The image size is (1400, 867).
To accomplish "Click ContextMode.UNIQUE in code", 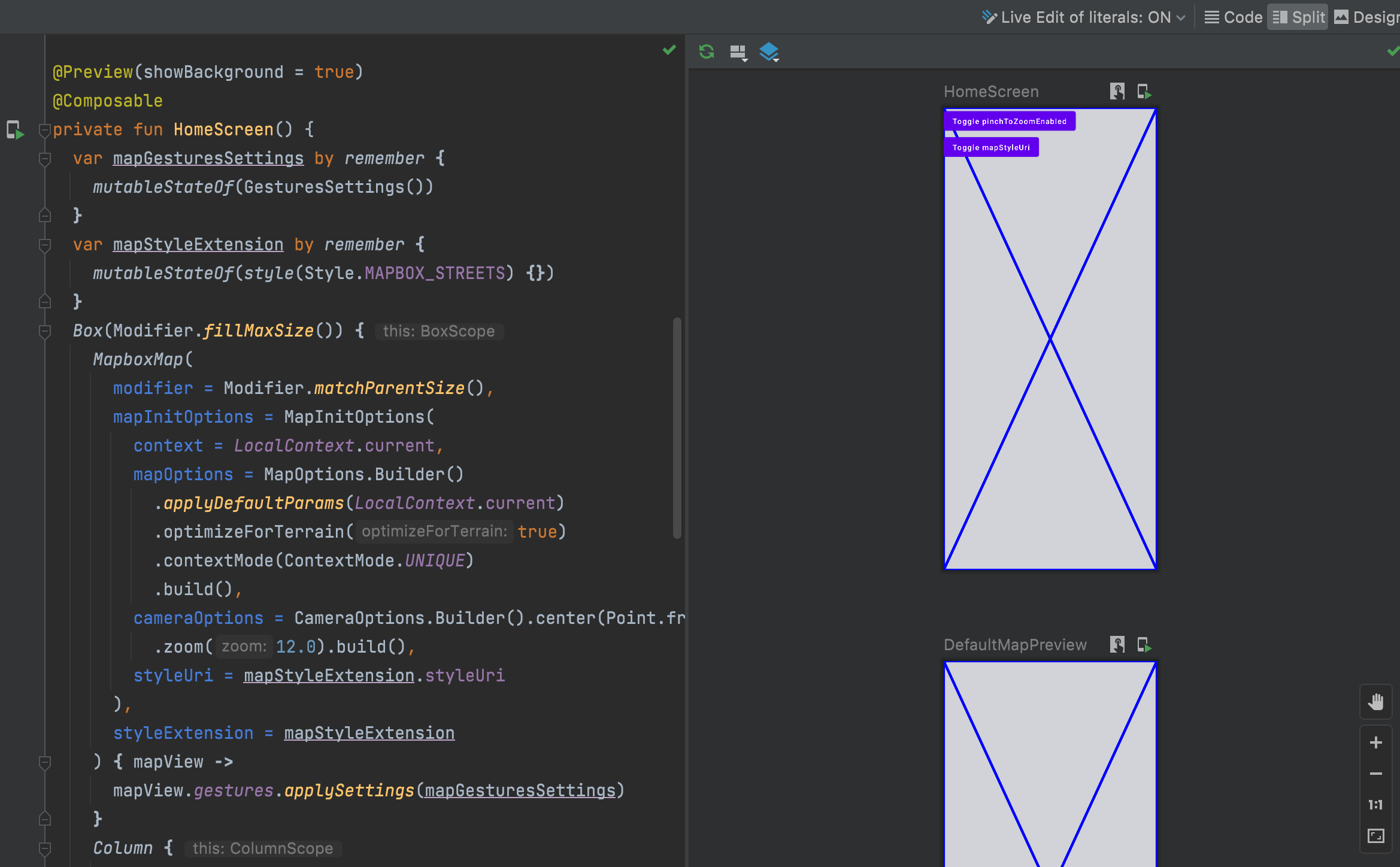I will (x=374, y=560).
